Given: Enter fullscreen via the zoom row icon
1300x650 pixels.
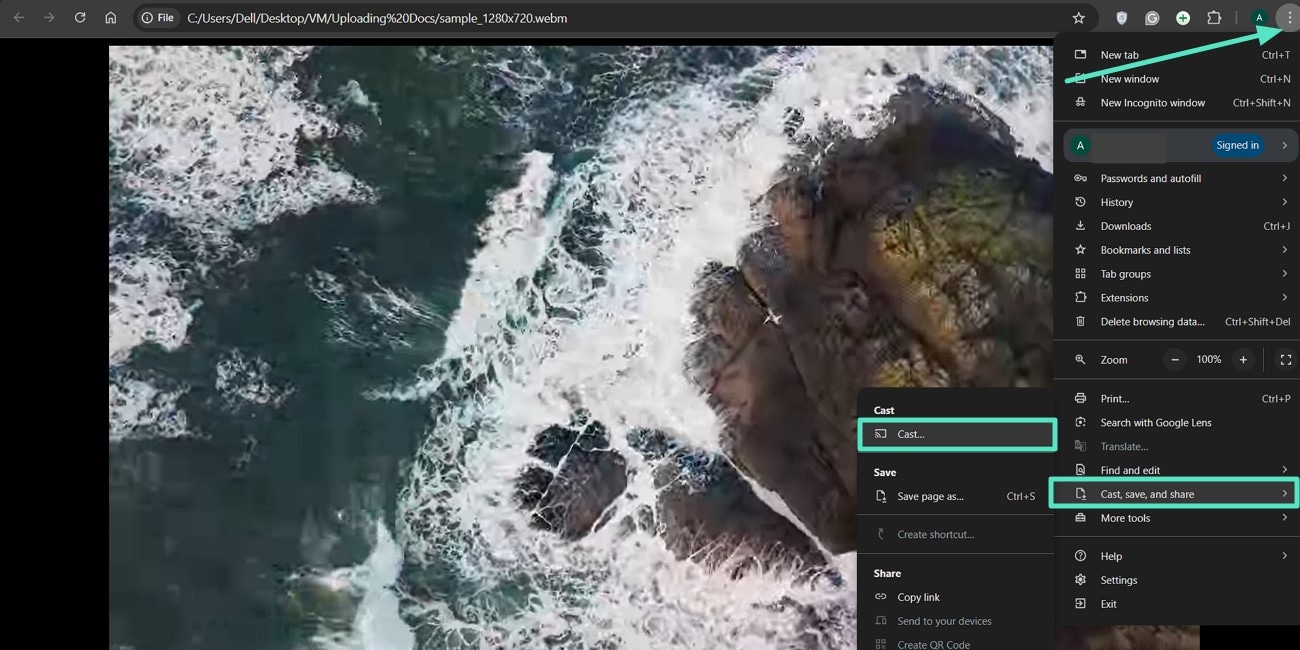Looking at the screenshot, I should 1286,360.
